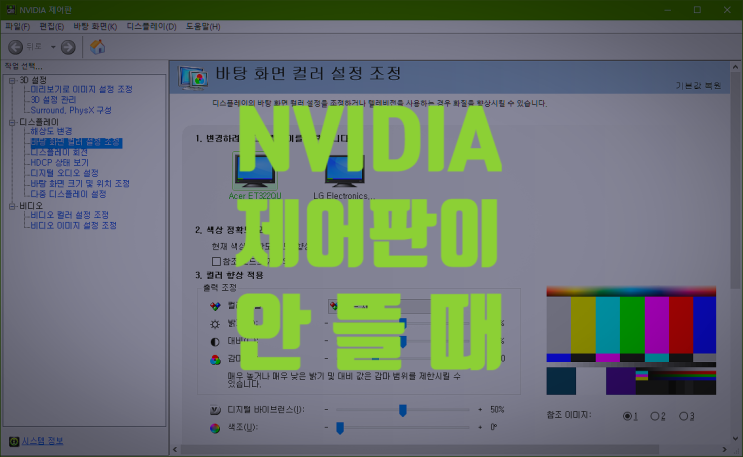The width and height of the screenshot is (743, 457).
Task: Collapse the 디스플레이 tree node
Action: (12, 122)
